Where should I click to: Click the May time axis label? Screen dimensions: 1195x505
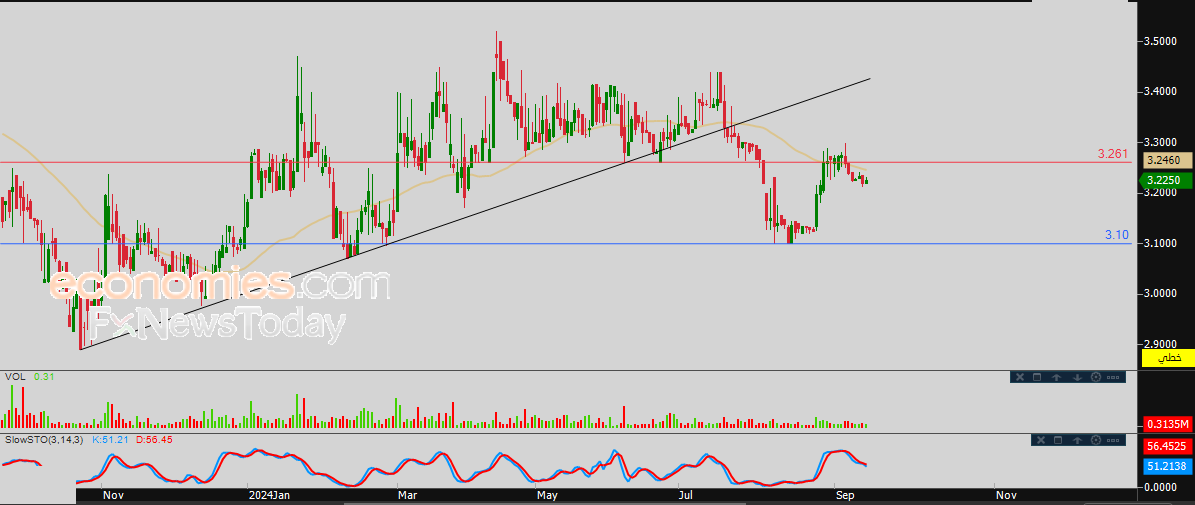click(547, 495)
